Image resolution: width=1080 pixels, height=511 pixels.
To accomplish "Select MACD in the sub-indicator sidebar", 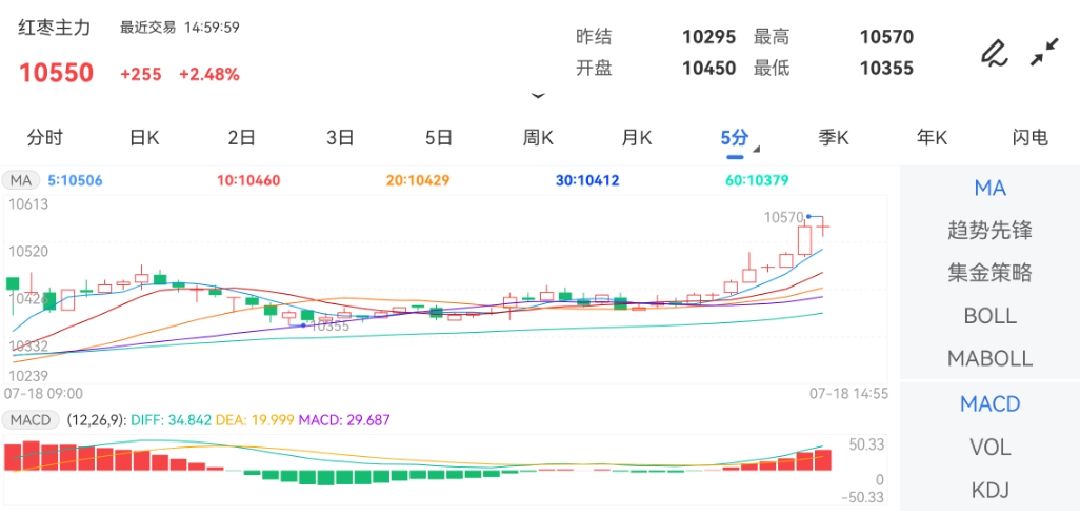I will [x=990, y=404].
